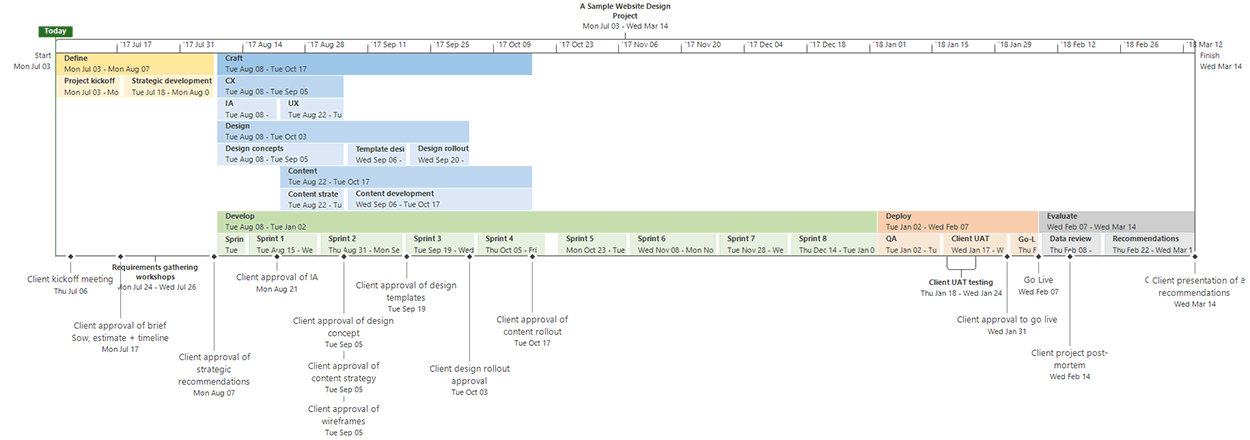Image resolution: width=1250 pixels, height=440 pixels.
Task: Select the Sprint 3 task bar
Action: [x=438, y=244]
